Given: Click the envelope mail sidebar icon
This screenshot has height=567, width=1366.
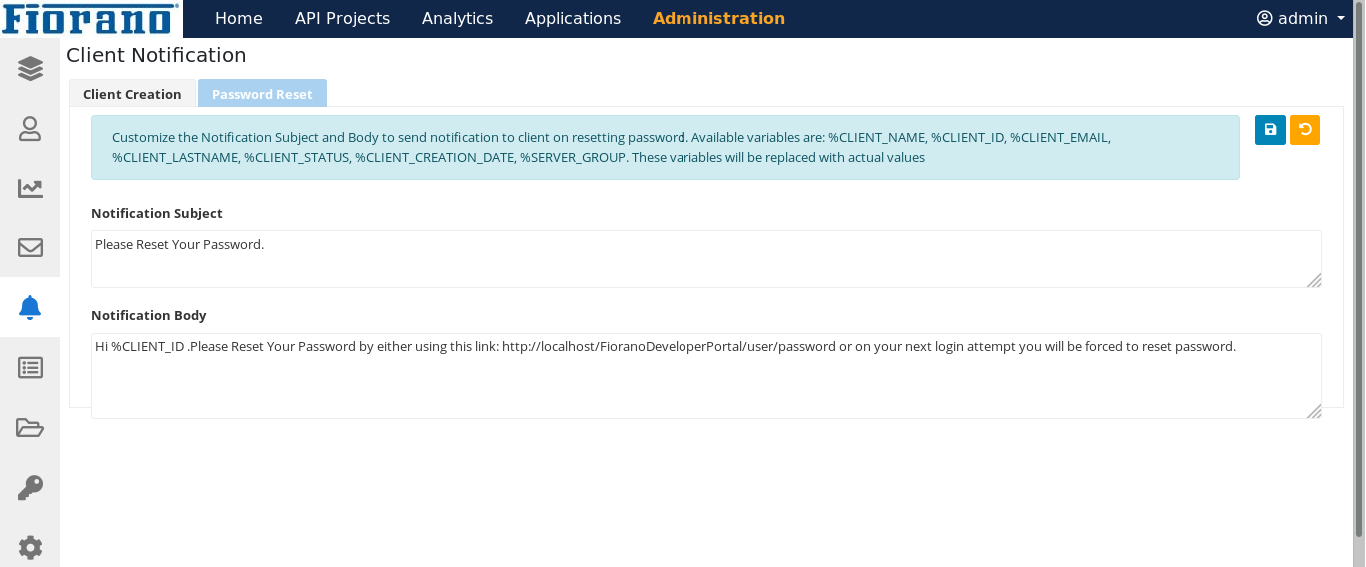Looking at the screenshot, I should [30, 248].
